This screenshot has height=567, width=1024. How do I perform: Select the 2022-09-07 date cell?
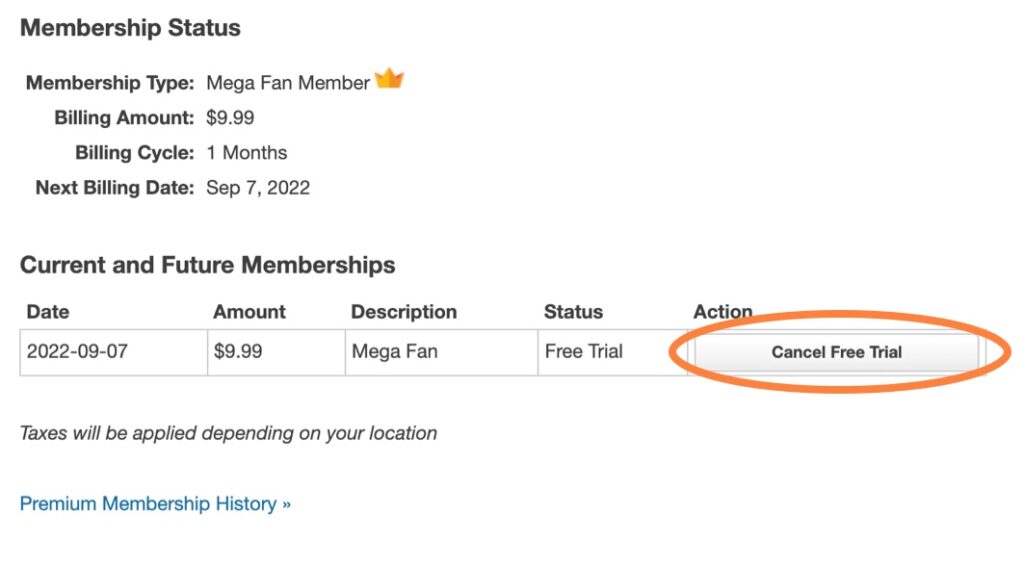tap(77, 352)
